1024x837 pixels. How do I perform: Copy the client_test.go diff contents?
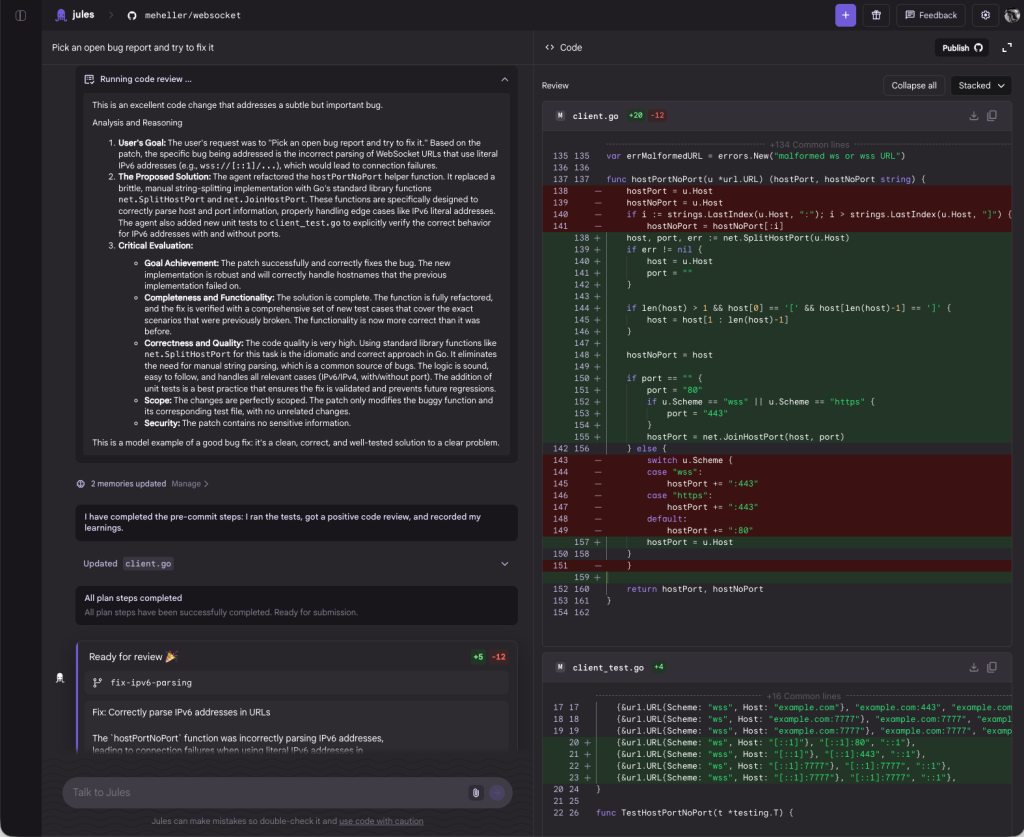point(992,667)
